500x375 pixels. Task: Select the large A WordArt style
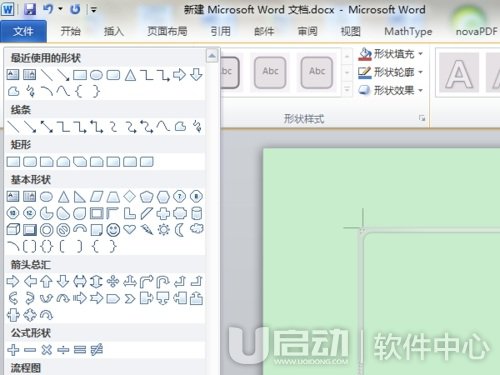click(x=459, y=73)
